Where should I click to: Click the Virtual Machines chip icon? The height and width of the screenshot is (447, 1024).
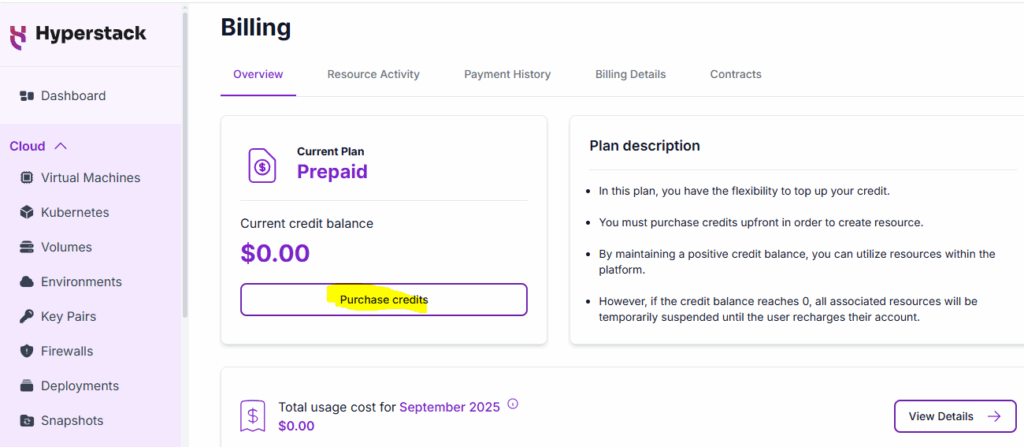coord(27,178)
